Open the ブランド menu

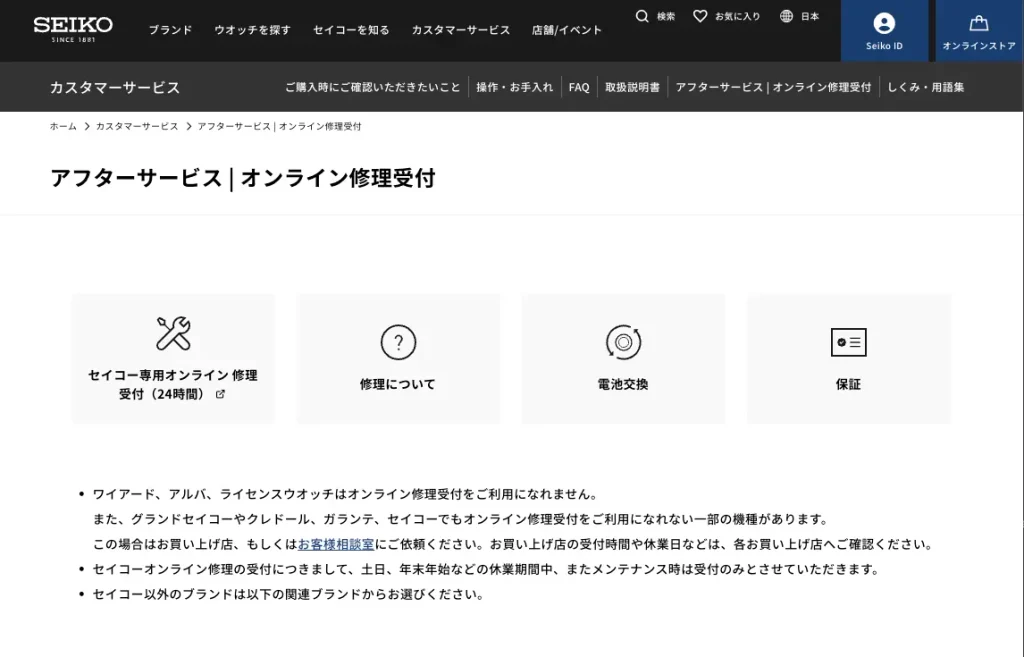[170, 30]
